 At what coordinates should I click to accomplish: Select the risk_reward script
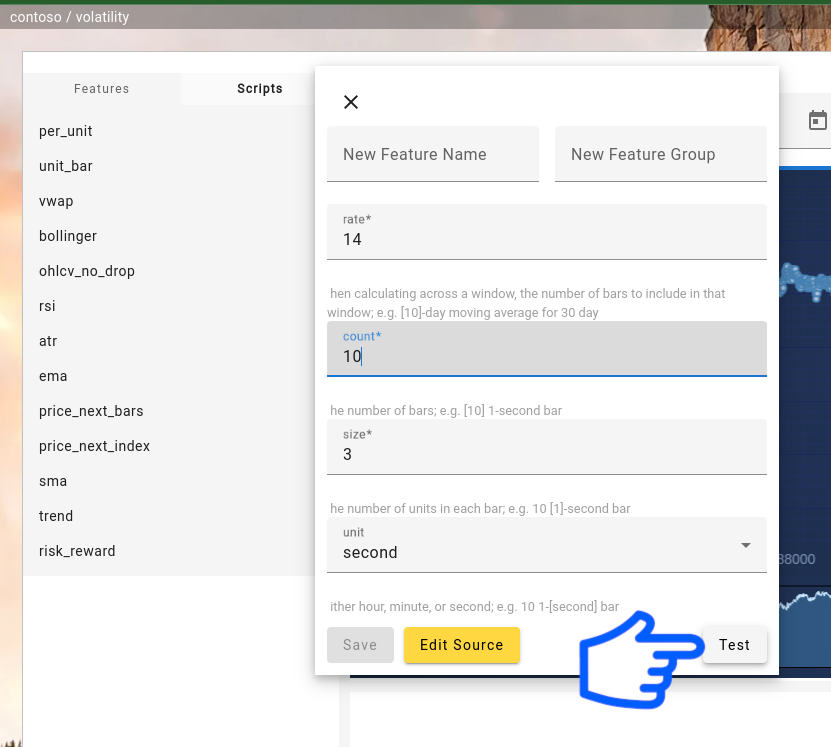point(77,551)
